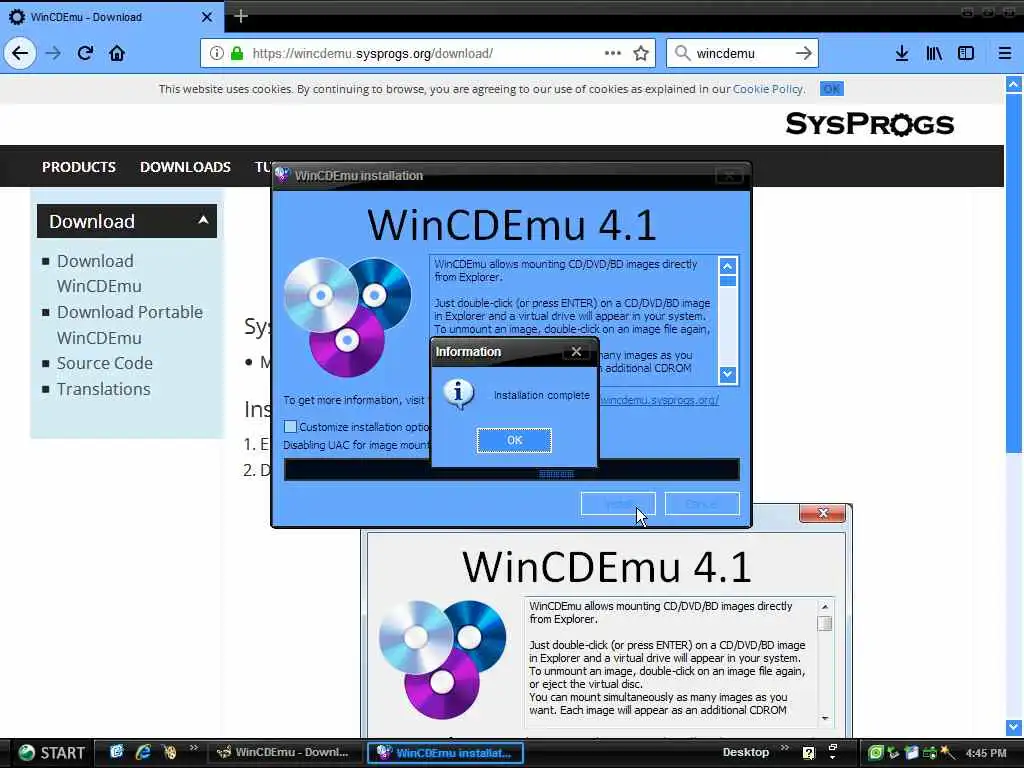1024x768 pixels.
Task: Click the disabled Cancel button in installer
Action: pyautogui.click(x=702, y=504)
